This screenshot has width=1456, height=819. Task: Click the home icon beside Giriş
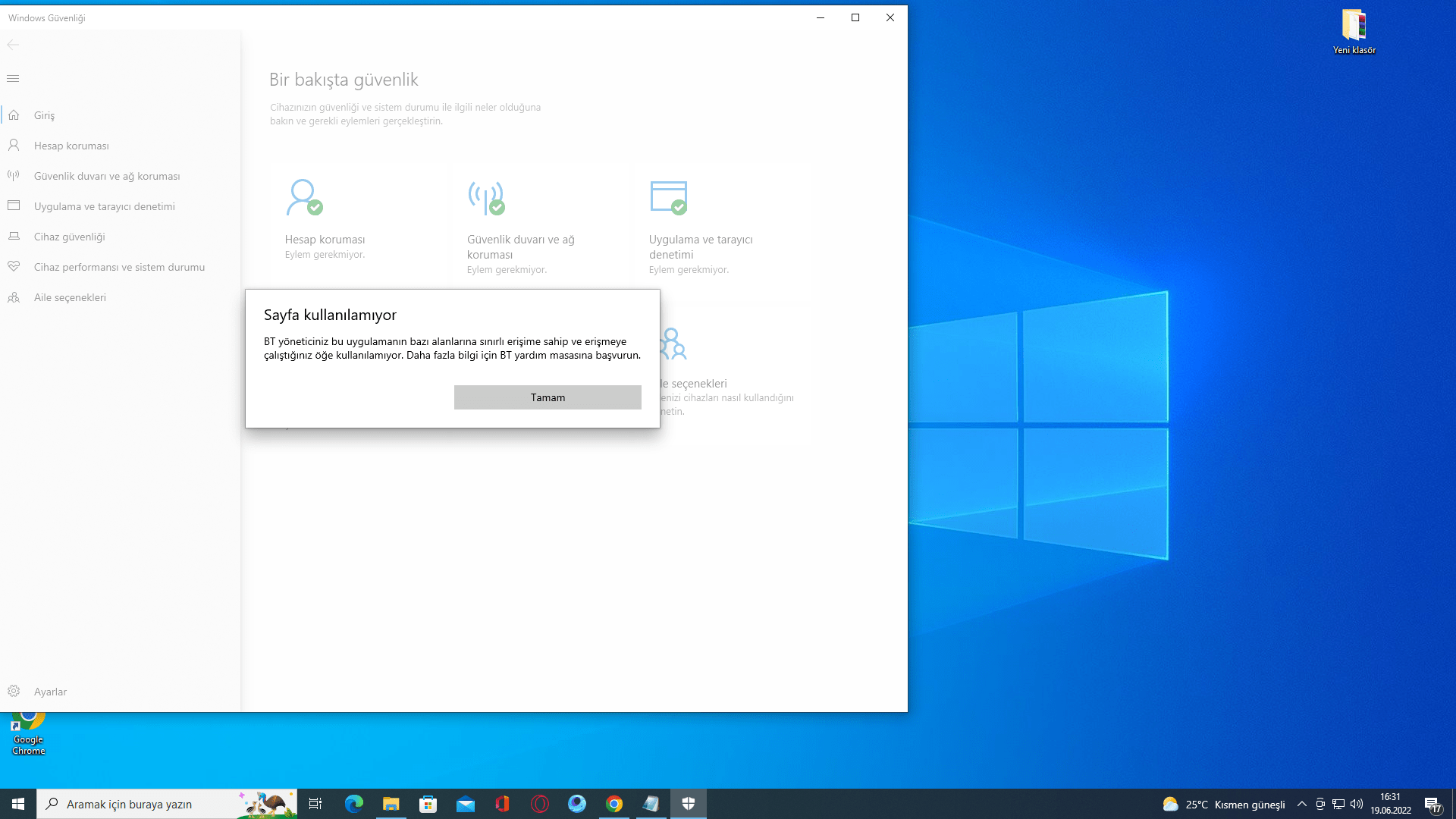pyautogui.click(x=14, y=115)
